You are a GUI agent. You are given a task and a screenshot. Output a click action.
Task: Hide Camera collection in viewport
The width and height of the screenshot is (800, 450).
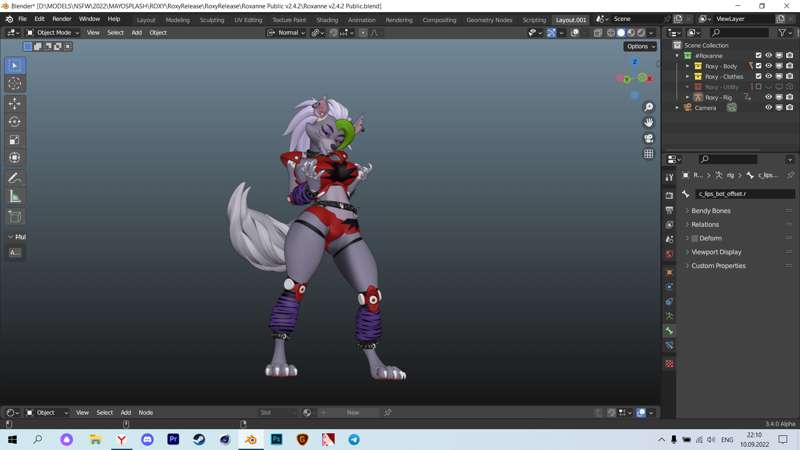click(768, 108)
